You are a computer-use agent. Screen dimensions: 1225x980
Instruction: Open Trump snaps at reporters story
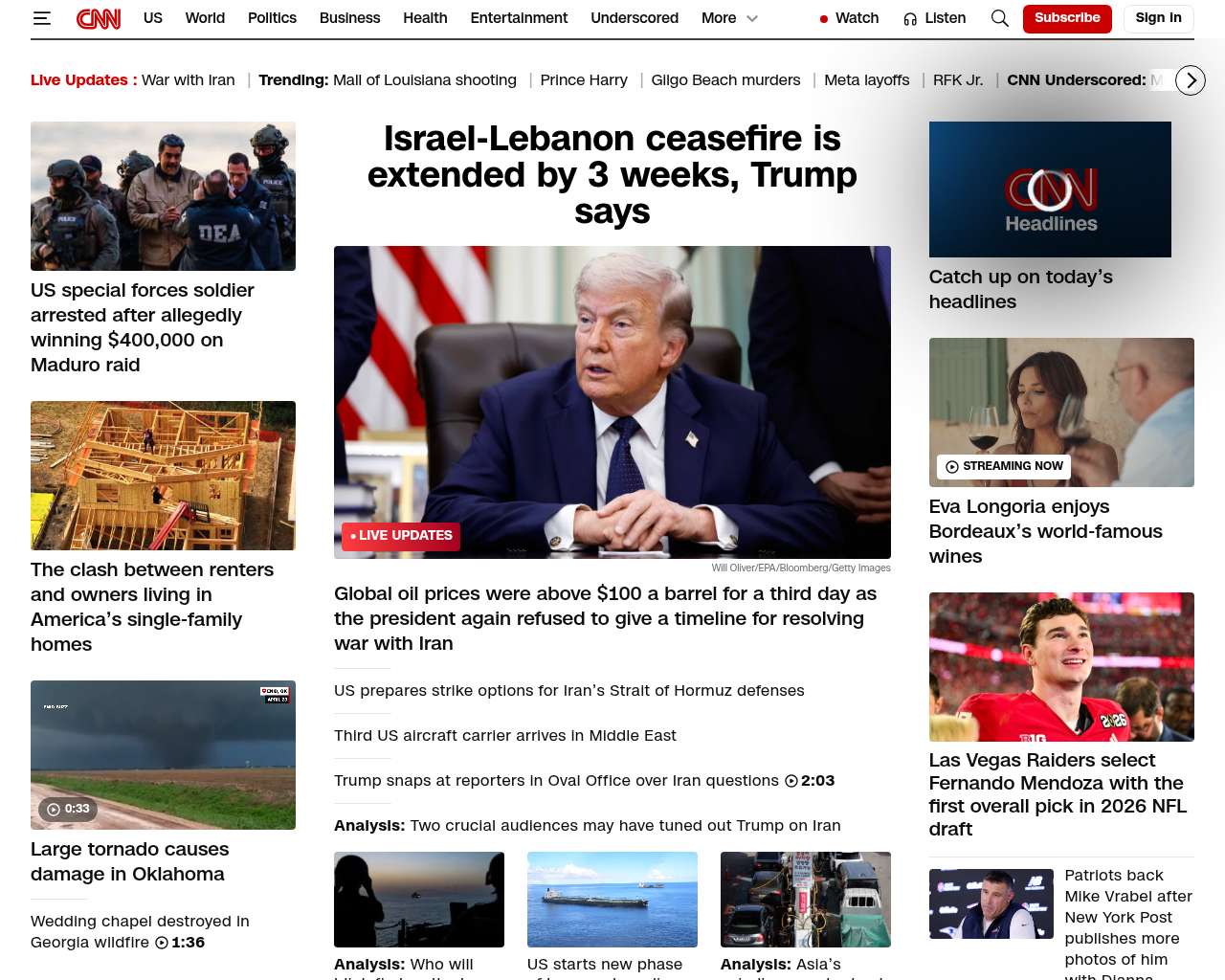(x=556, y=781)
